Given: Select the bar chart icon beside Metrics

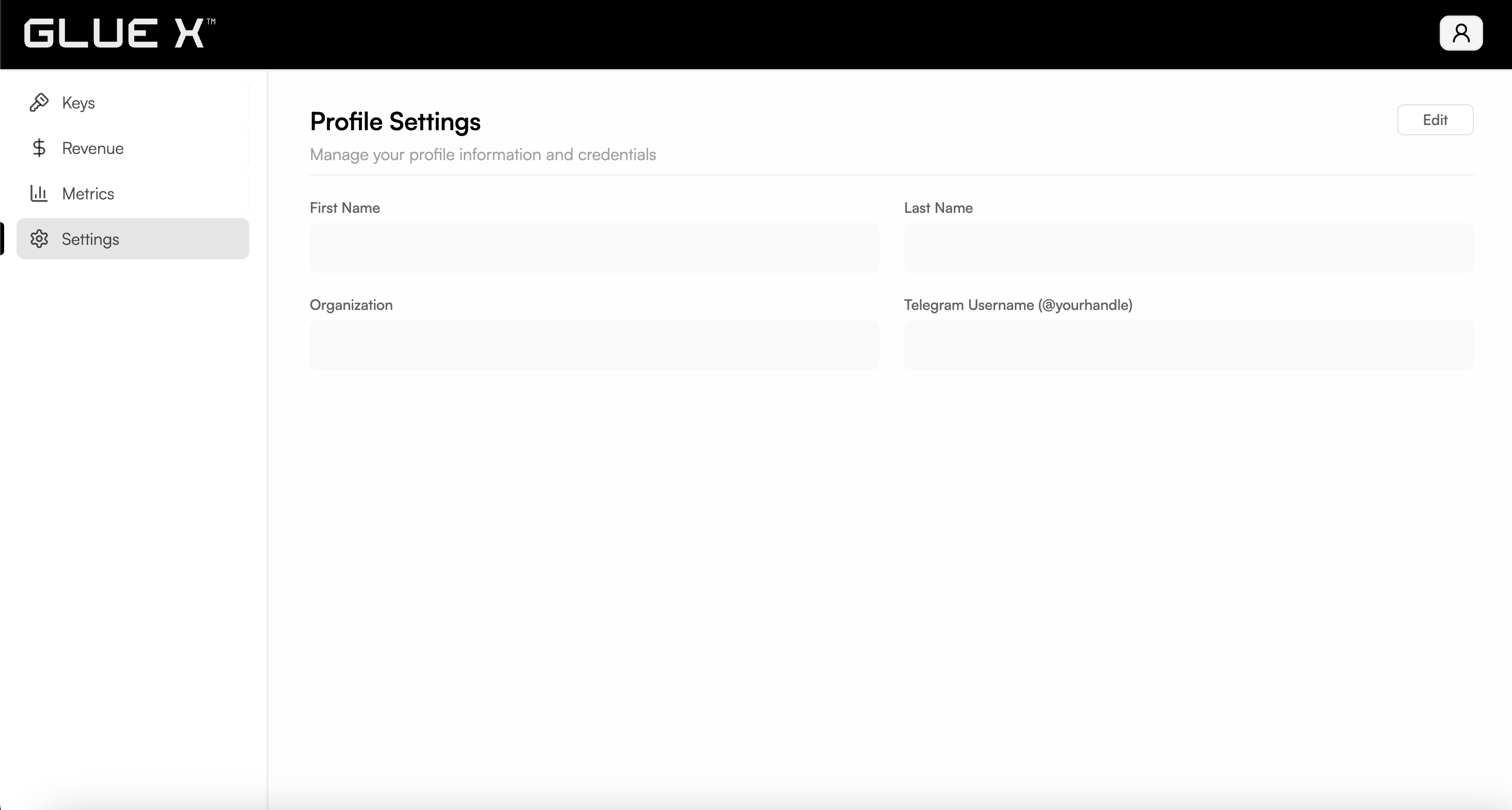Looking at the screenshot, I should click(x=39, y=193).
